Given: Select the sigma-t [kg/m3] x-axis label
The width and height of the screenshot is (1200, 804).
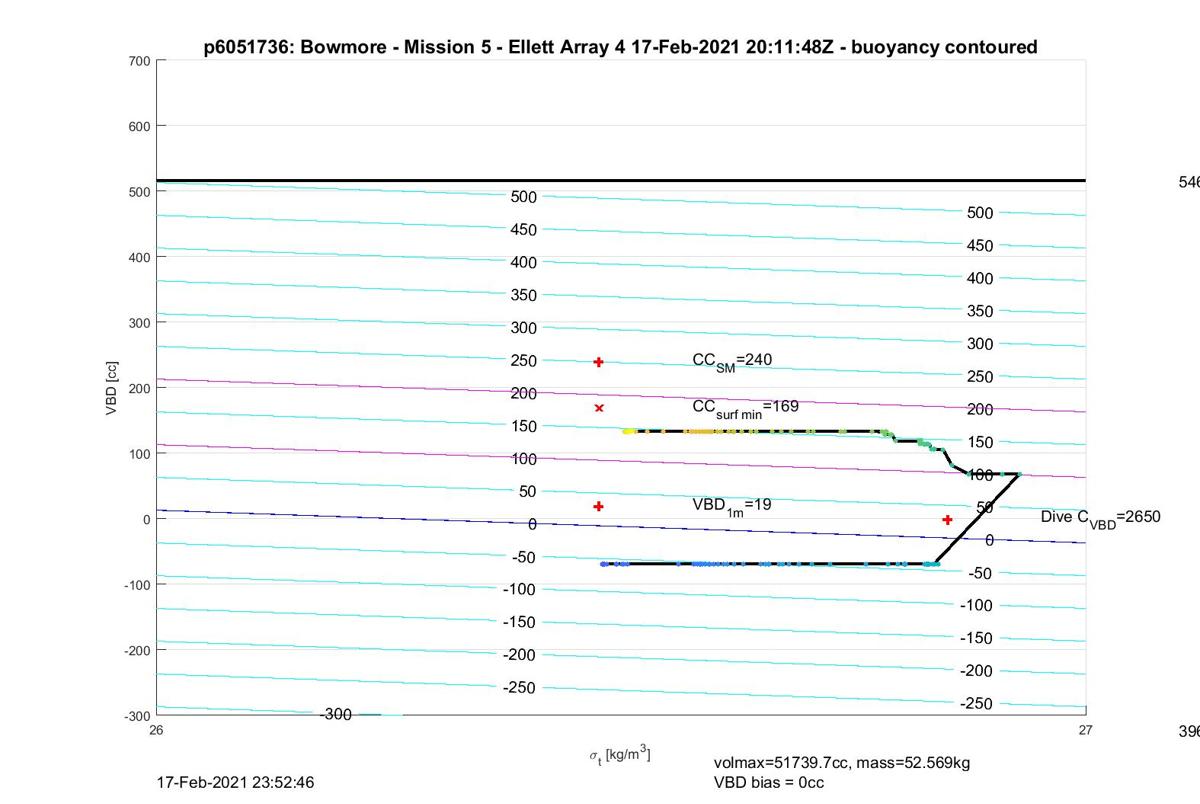Looking at the screenshot, I should 619,755.
